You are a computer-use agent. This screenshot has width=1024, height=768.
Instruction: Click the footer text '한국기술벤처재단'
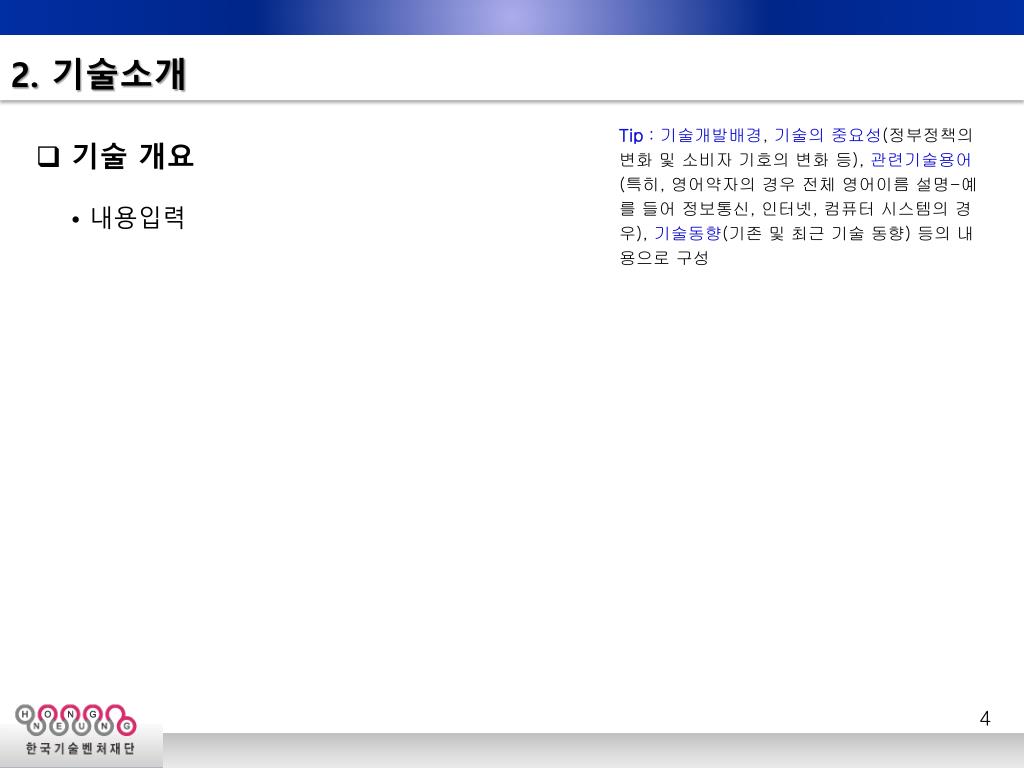(x=80, y=748)
